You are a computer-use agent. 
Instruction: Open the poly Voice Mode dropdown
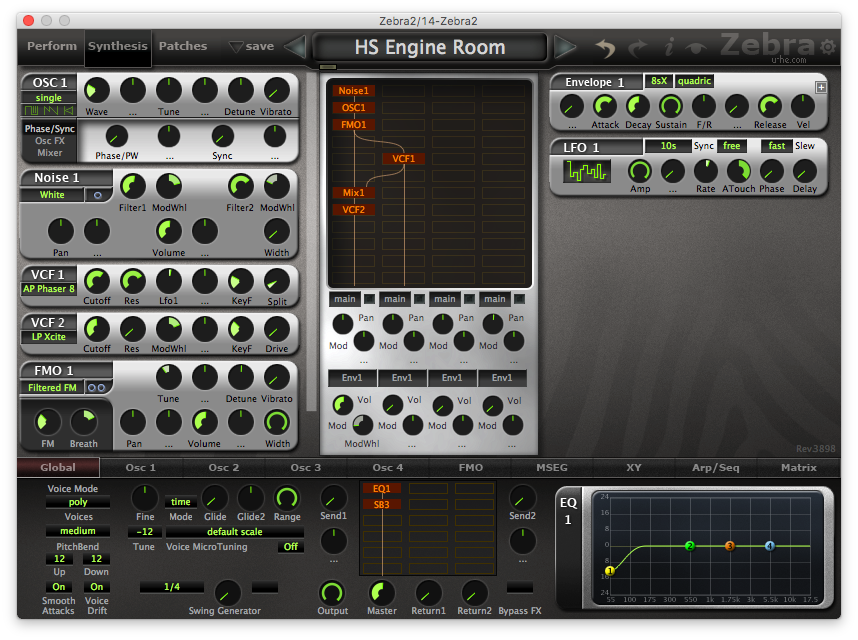[78, 501]
